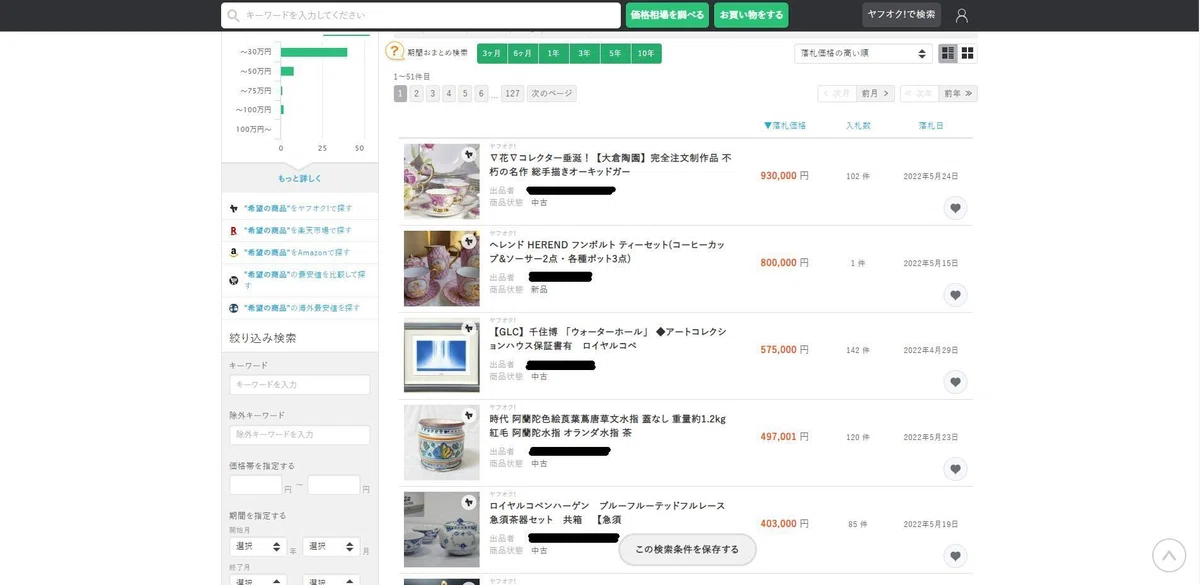Open the user account icon in header
Viewport: 1200px width, 585px height.
click(x=962, y=15)
